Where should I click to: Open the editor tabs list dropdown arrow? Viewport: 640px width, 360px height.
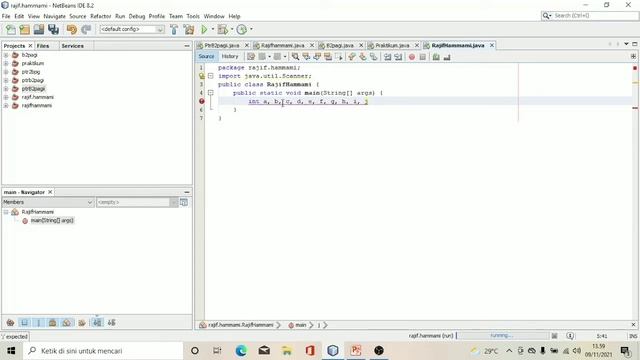(626, 44)
